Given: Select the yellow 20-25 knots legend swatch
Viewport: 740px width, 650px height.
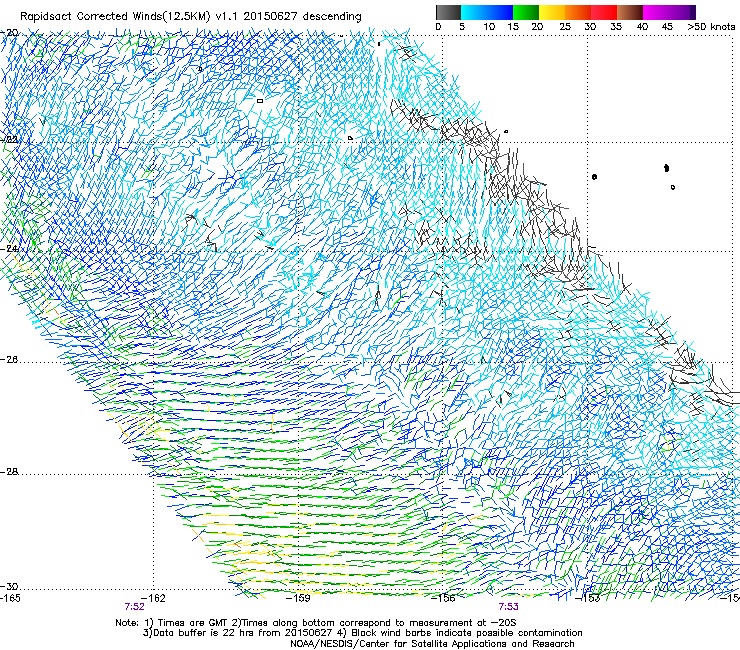Looking at the screenshot, I should point(552,12).
